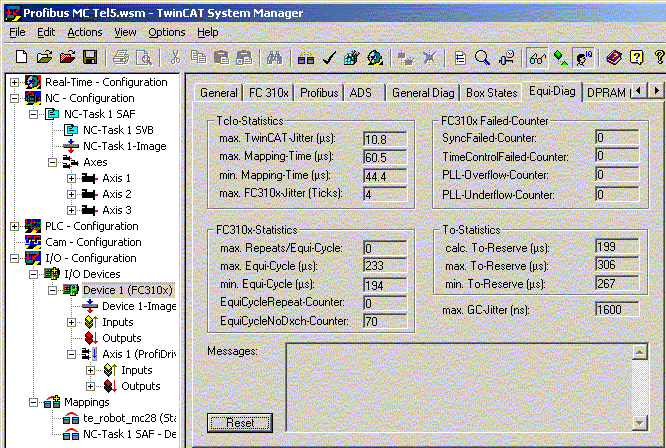
Task: Open the Edit menu
Action: click(46, 32)
